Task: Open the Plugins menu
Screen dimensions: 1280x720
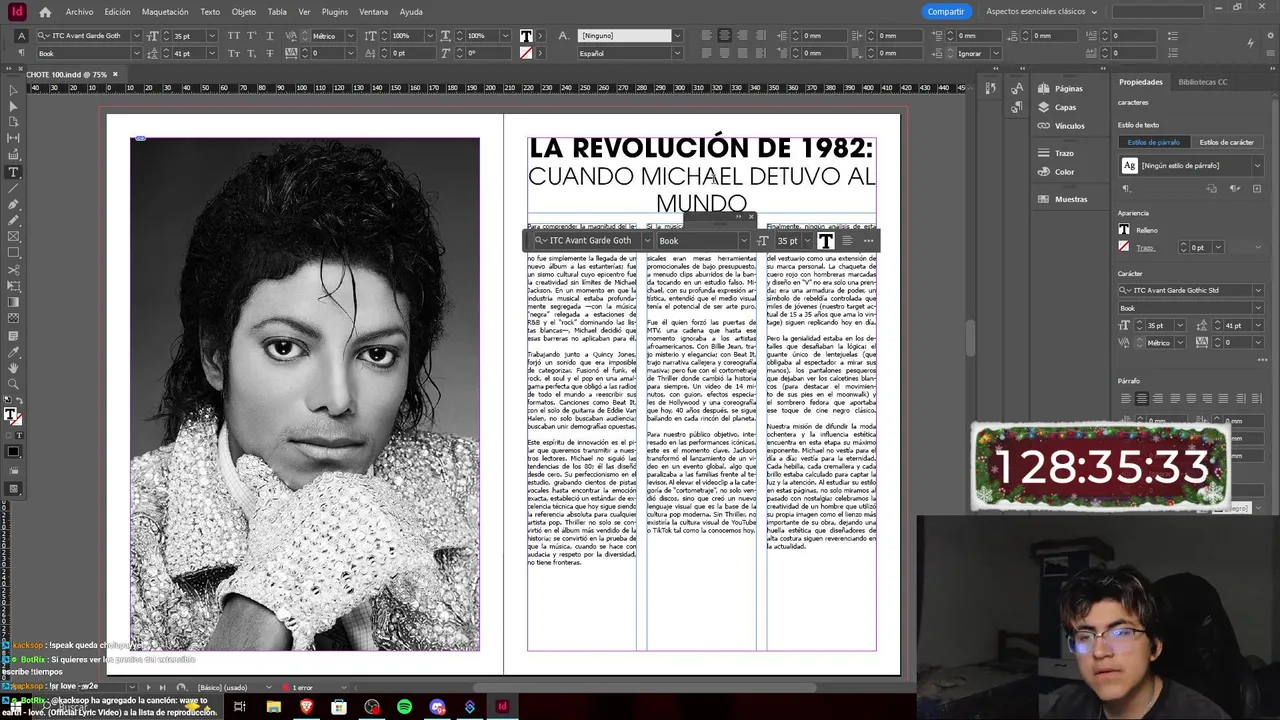Action: pyautogui.click(x=334, y=12)
